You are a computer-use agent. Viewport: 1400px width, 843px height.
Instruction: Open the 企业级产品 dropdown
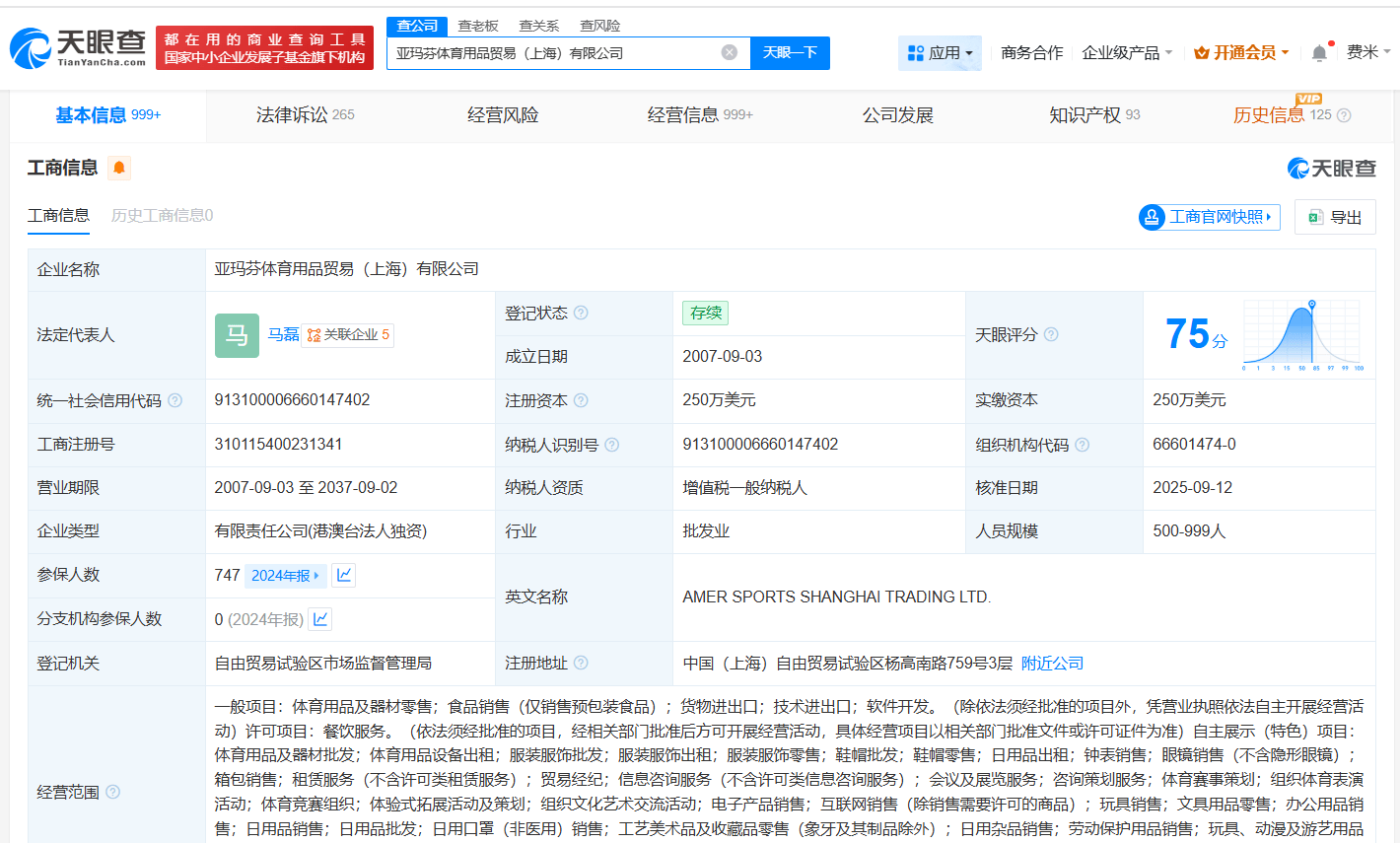coord(1127,51)
